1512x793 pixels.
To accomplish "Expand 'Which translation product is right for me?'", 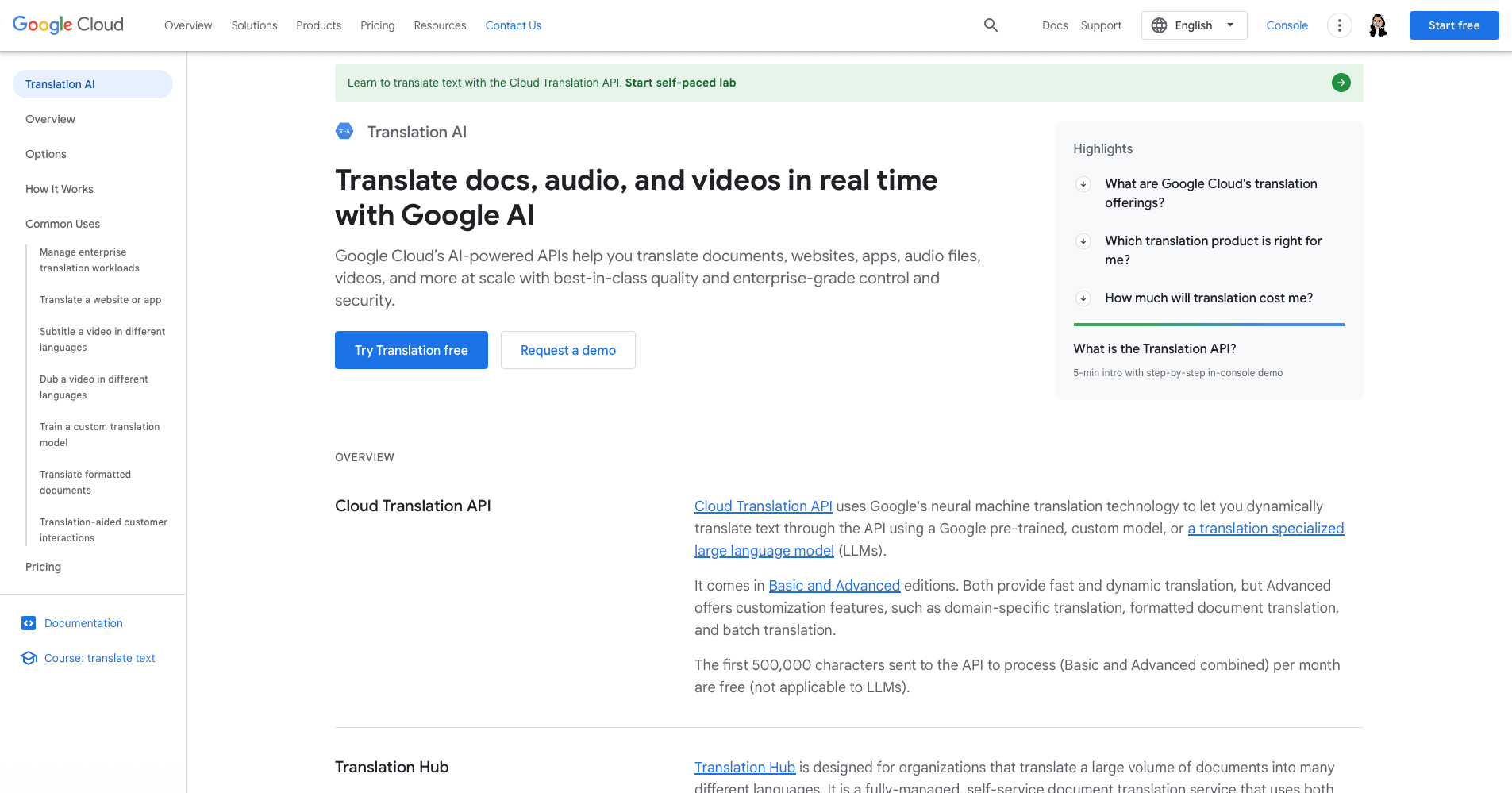I will pos(1083,241).
